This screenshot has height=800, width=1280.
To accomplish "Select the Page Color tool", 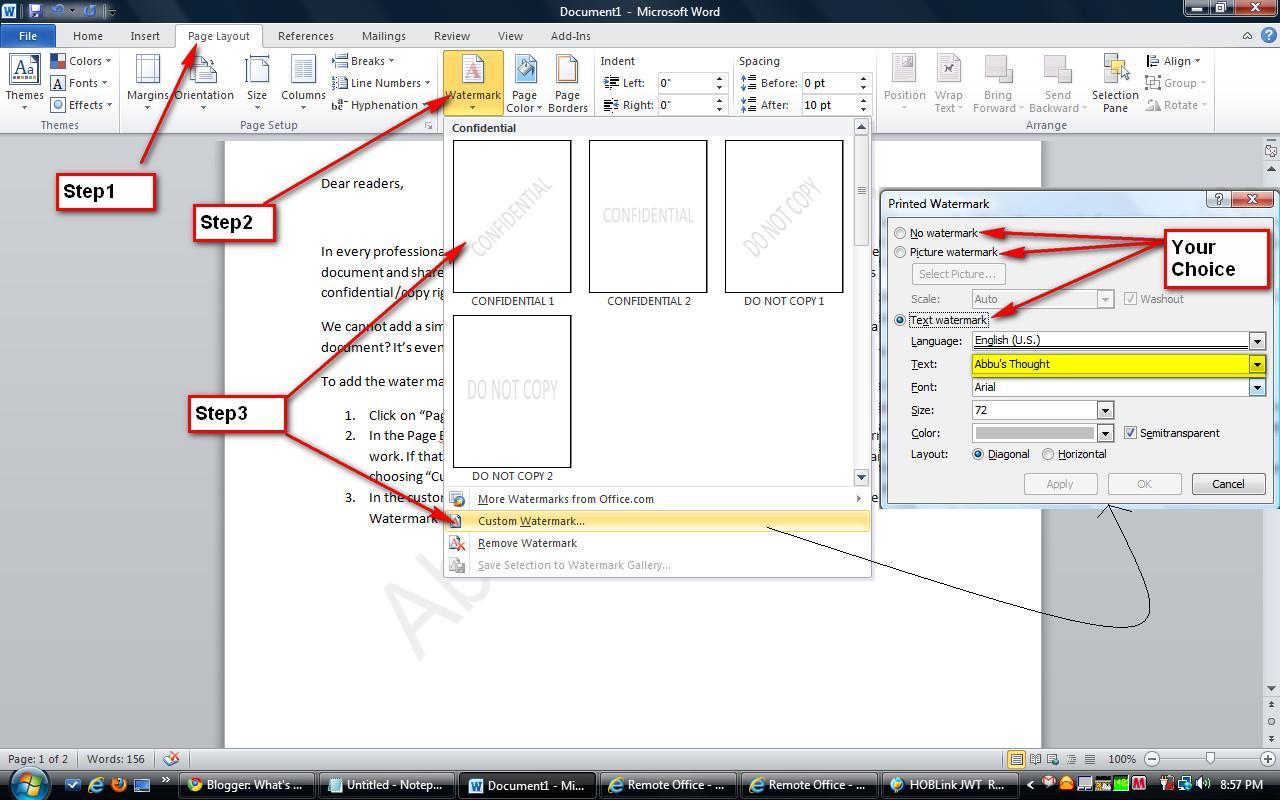I will tap(524, 82).
